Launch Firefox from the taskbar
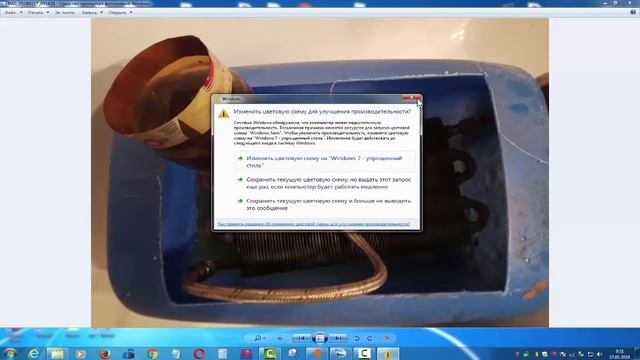The height and width of the screenshot is (360, 640). point(104,353)
